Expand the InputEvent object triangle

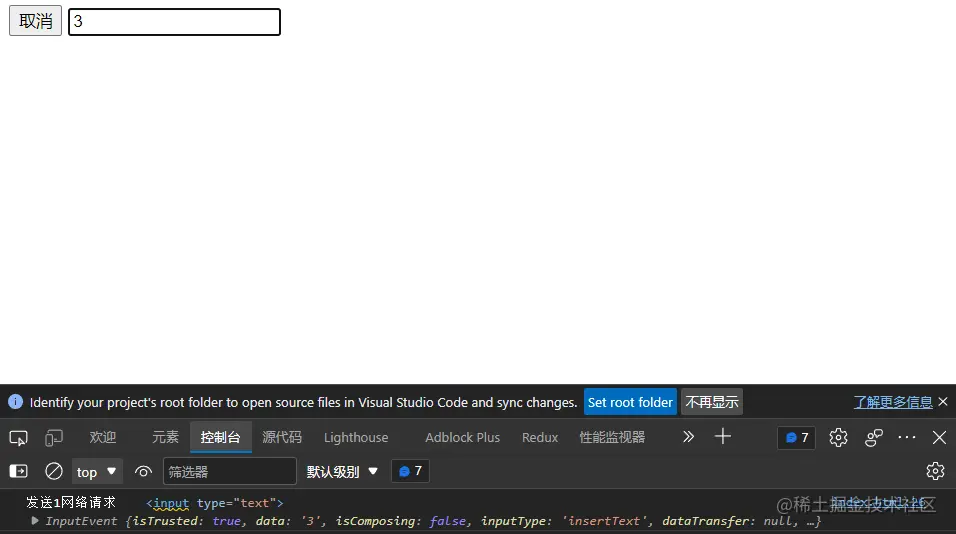pyautogui.click(x=35, y=521)
